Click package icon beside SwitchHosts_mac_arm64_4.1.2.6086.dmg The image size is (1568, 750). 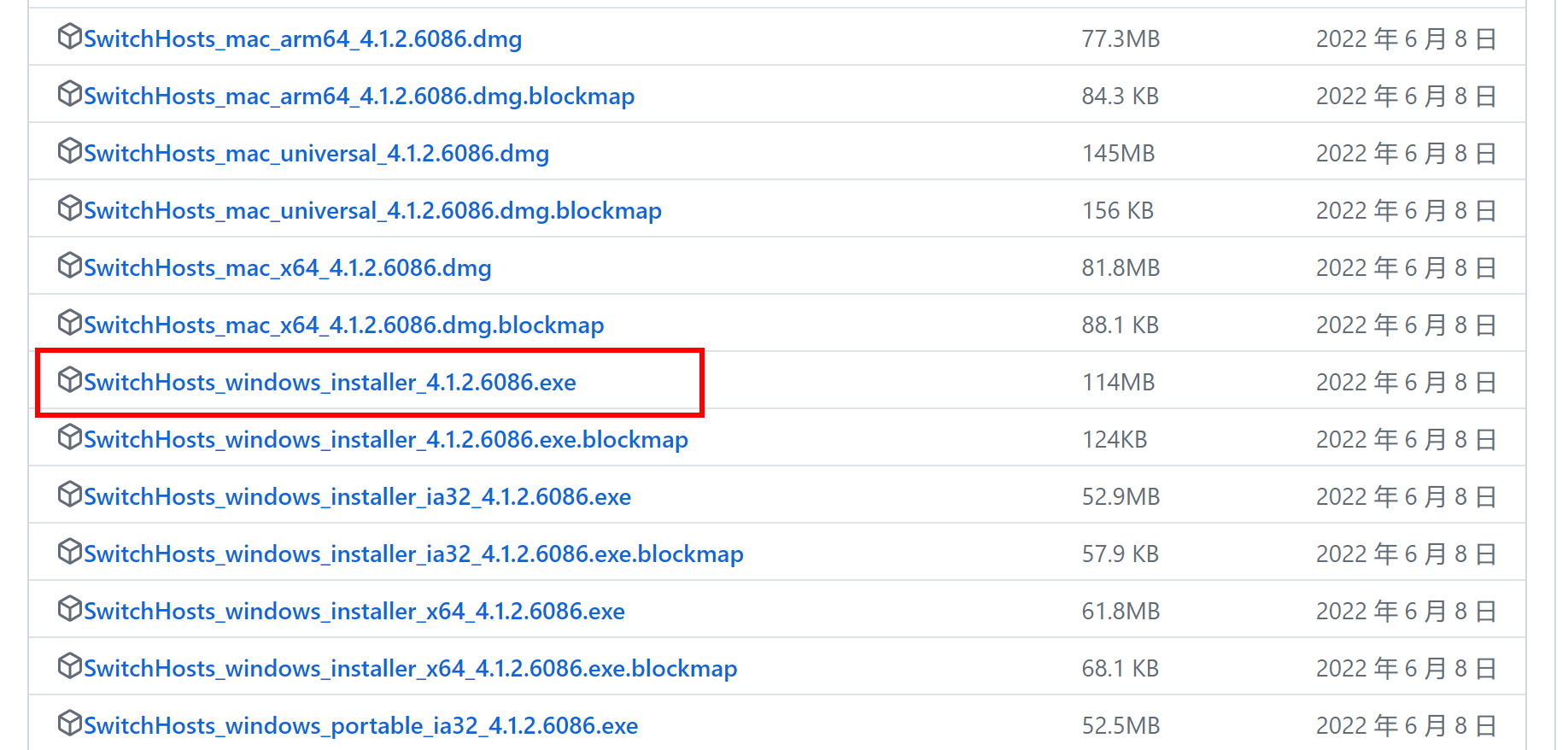coord(70,37)
